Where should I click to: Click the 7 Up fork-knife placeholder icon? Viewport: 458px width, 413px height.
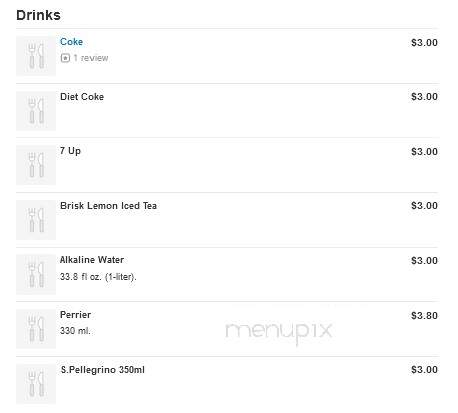[x=36, y=165]
